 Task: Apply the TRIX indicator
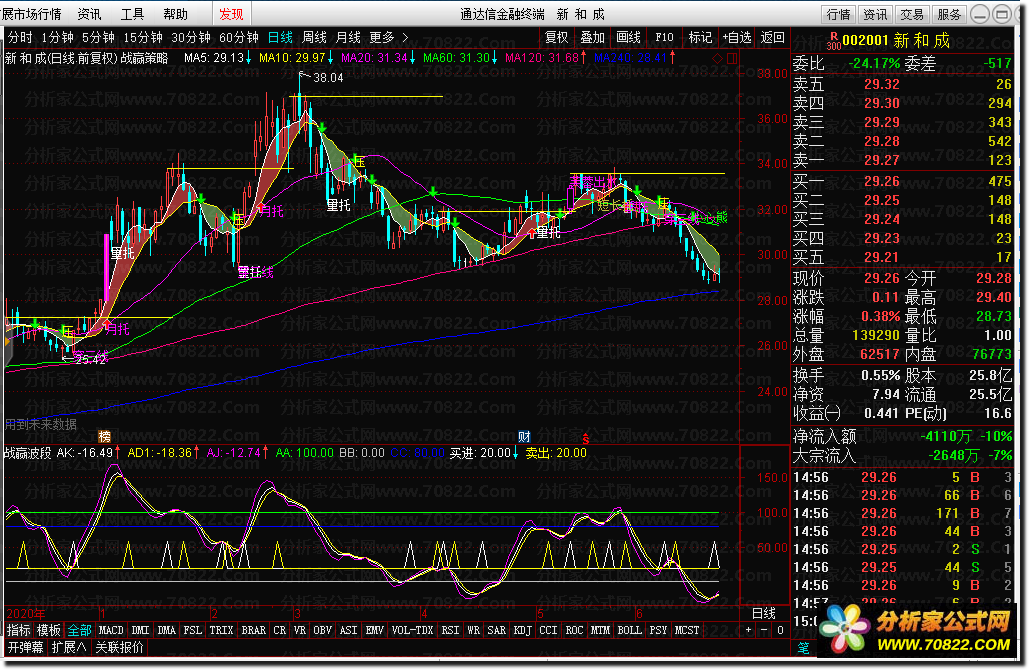[x=221, y=630]
